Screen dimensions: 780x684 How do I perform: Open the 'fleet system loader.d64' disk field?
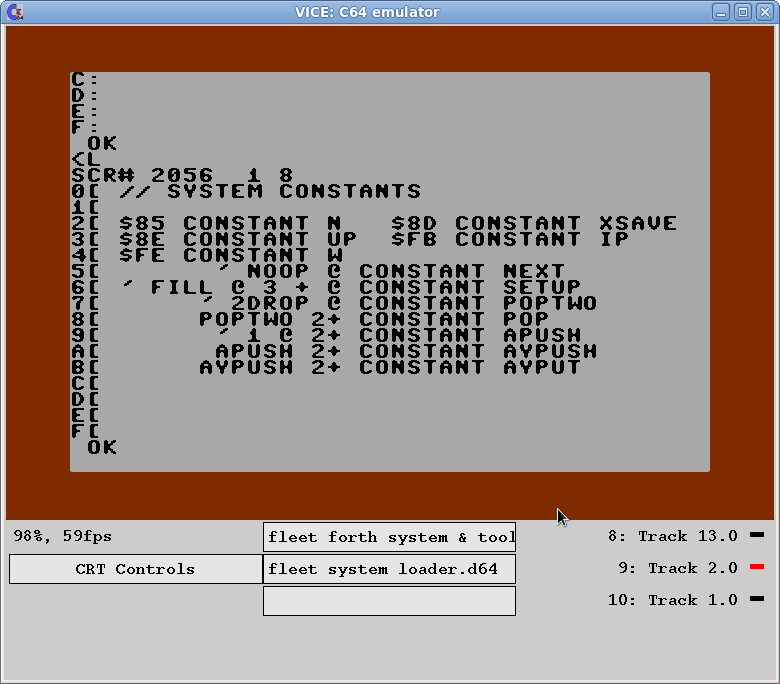click(389, 569)
